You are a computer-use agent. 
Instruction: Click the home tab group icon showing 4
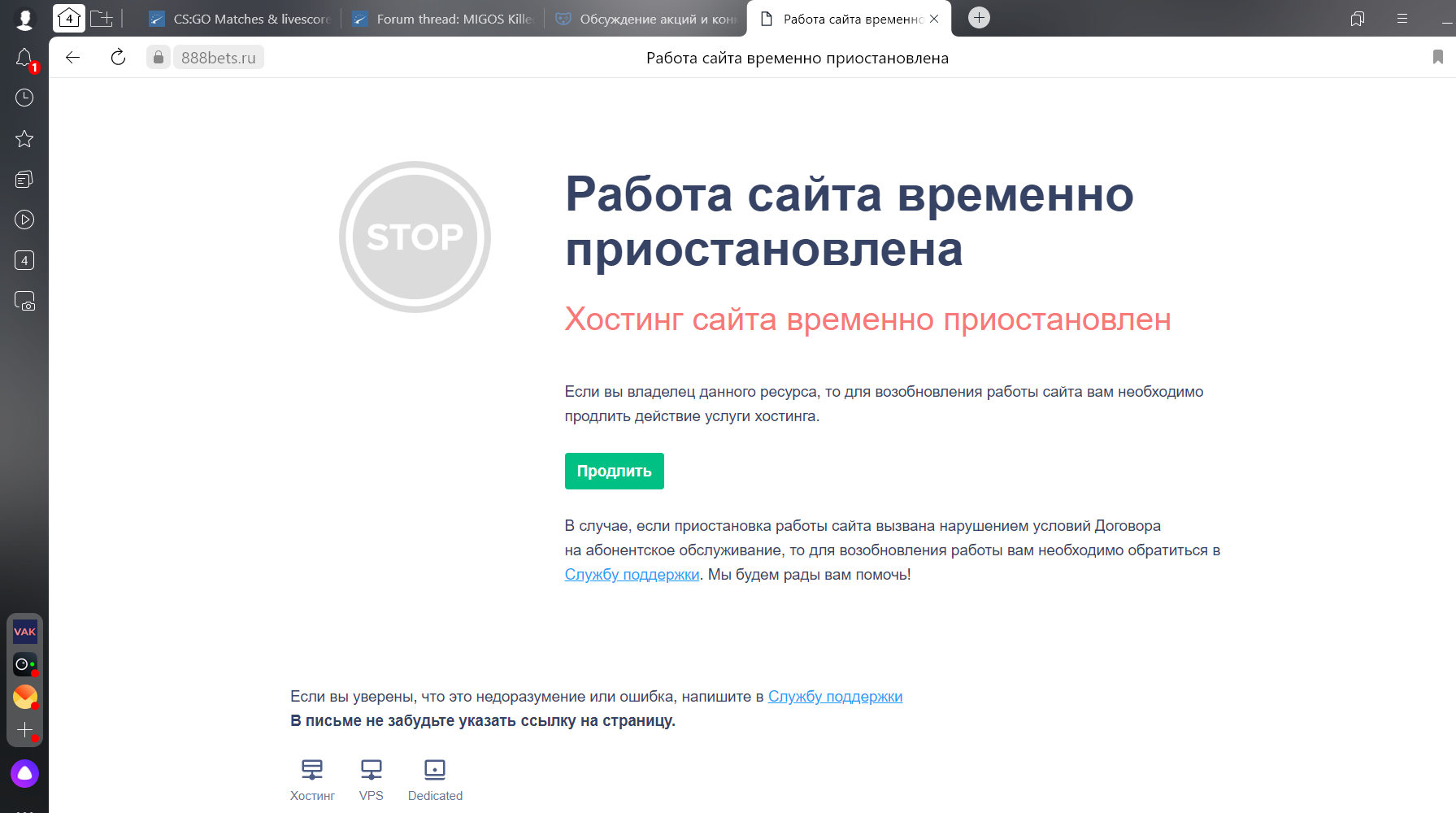coord(69,18)
